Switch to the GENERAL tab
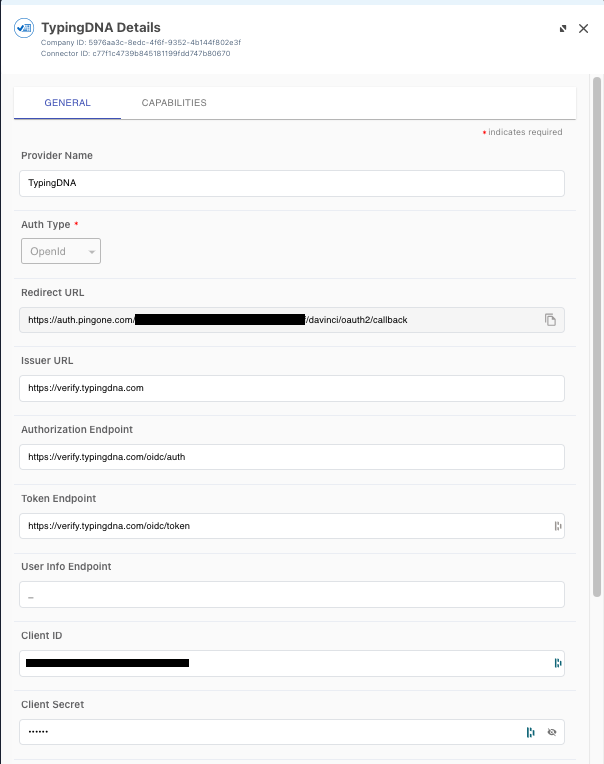The image size is (604, 764). pyautogui.click(x=67, y=103)
